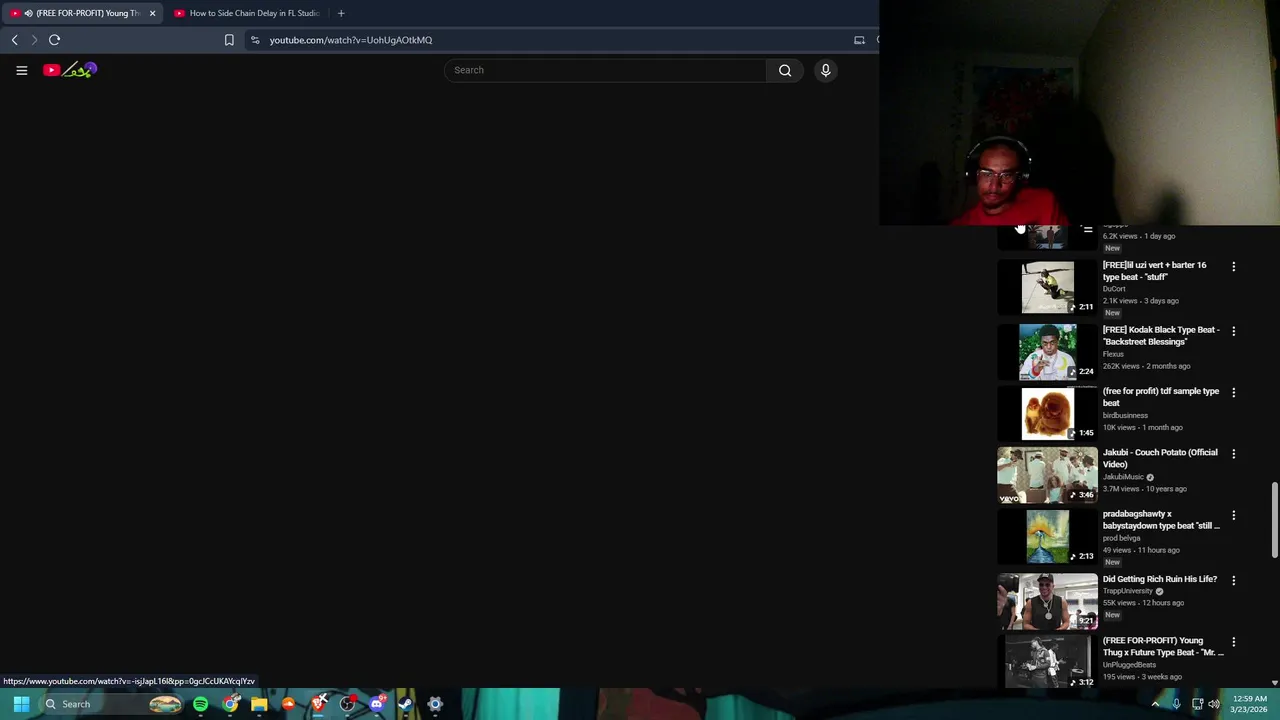Open more options for pradabagshawty beat
The height and width of the screenshot is (720, 1280).
pyautogui.click(x=1233, y=515)
